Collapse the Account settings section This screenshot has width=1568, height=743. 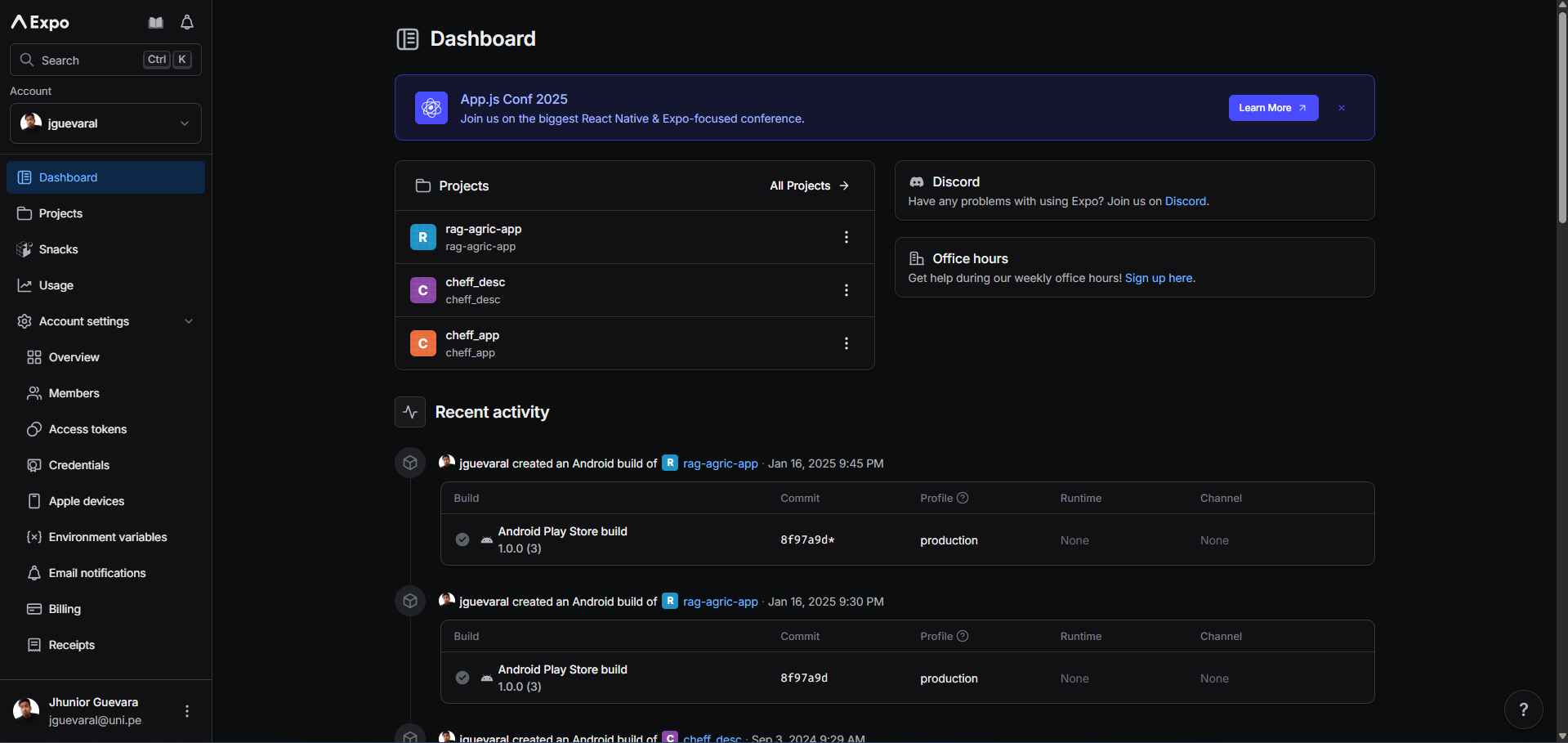click(105, 321)
